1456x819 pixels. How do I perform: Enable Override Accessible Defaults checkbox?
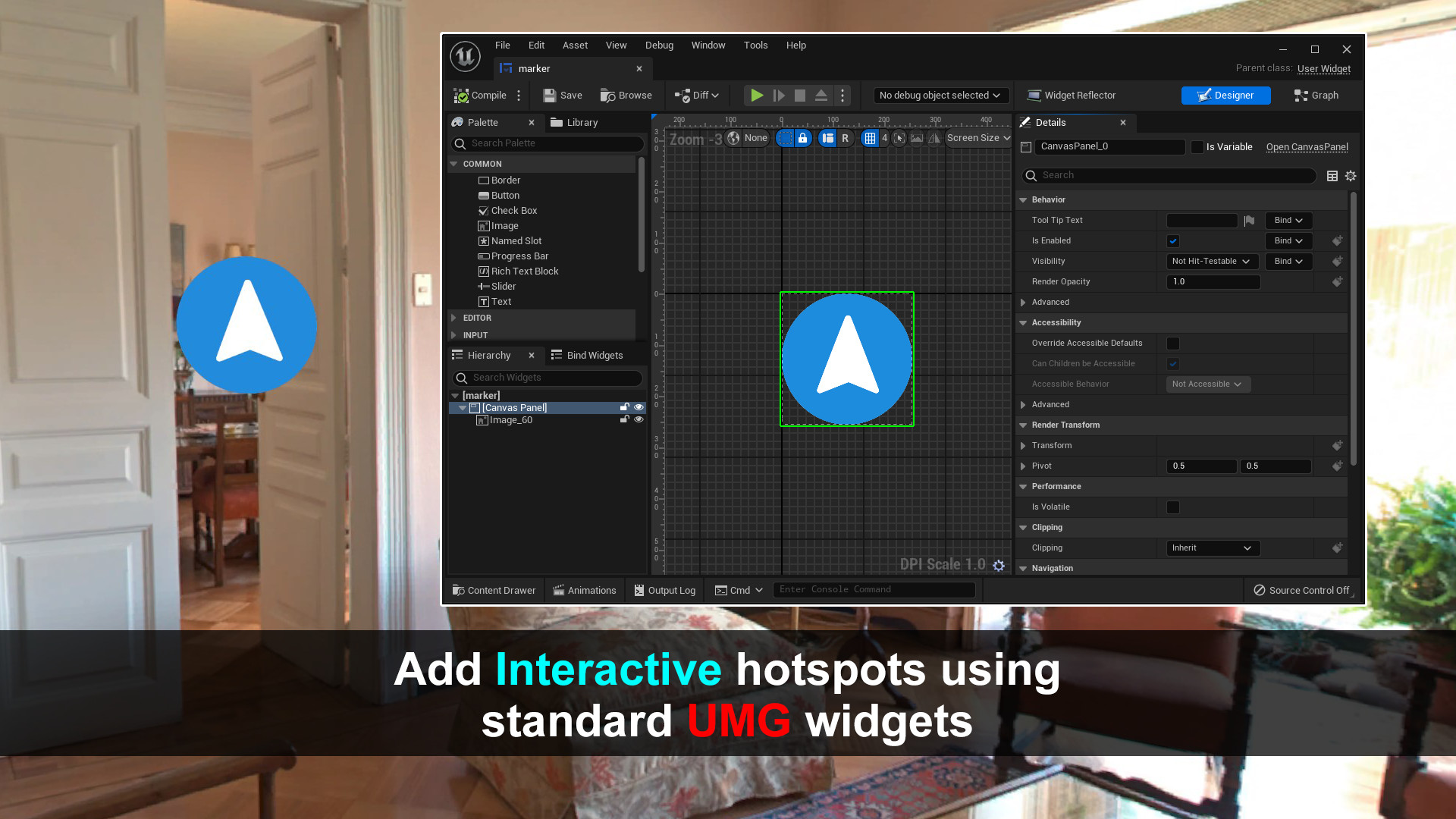tap(1172, 343)
